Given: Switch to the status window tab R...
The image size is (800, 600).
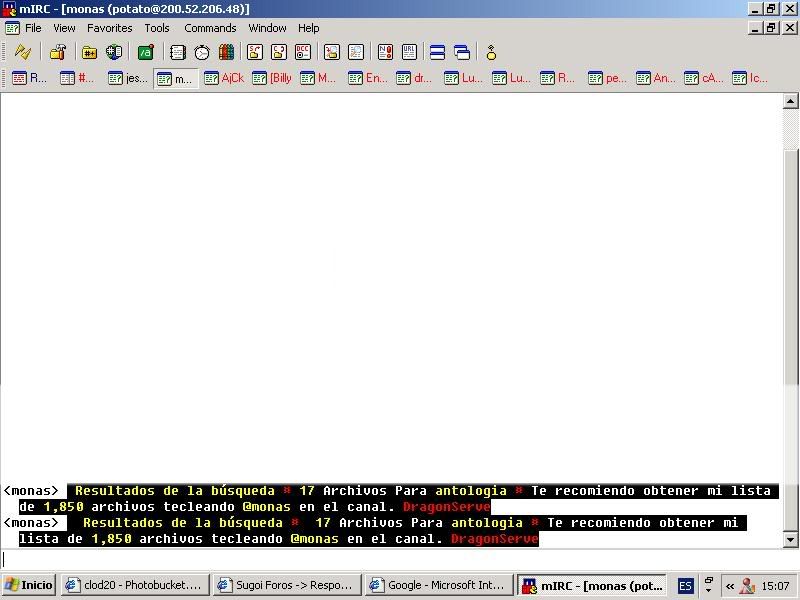Looking at the screenshot, I should click(29, 78).
